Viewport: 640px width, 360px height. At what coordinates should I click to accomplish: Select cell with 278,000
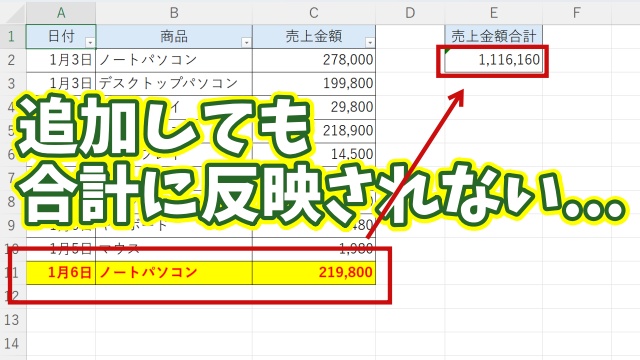point(314,60)
